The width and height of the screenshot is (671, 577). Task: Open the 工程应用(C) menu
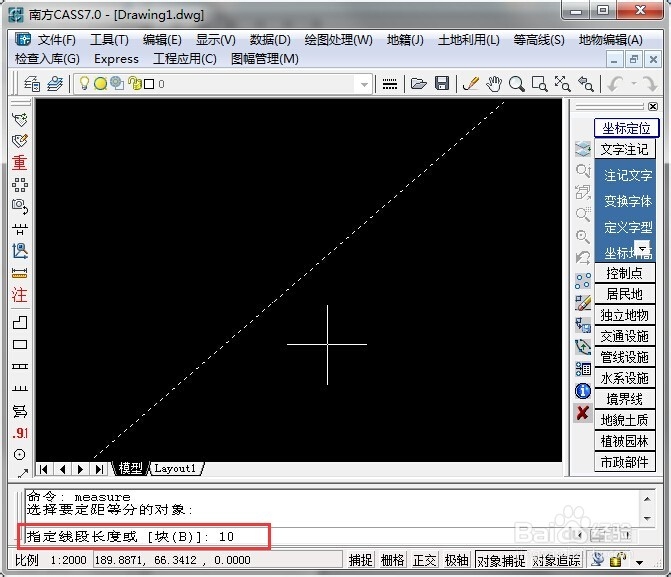tap(185, 59)
